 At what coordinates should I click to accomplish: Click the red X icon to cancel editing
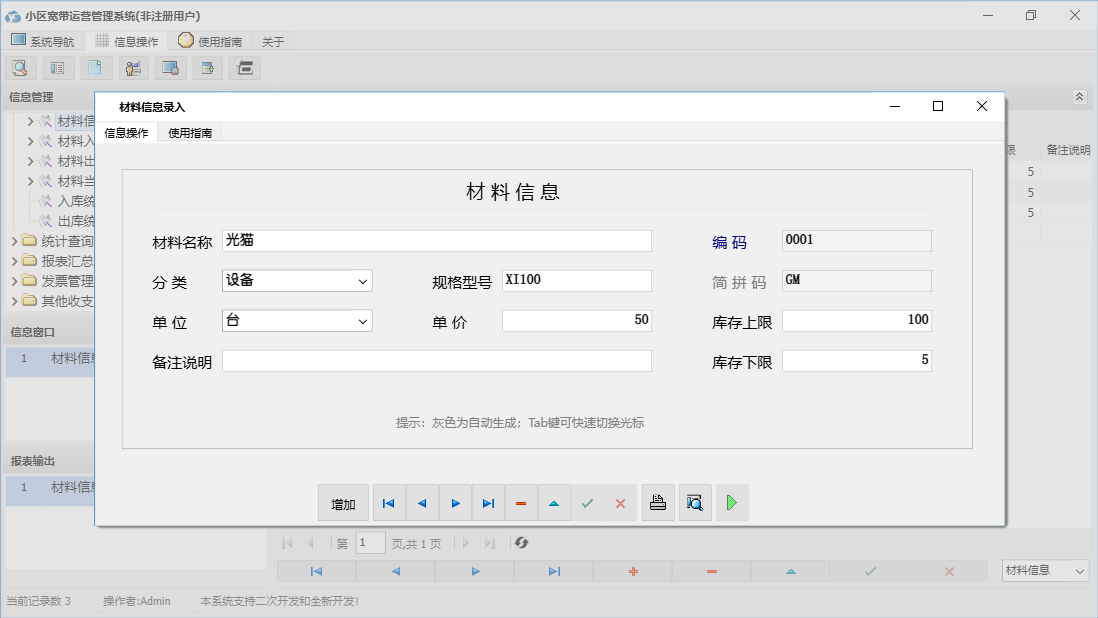click(620, 503)
